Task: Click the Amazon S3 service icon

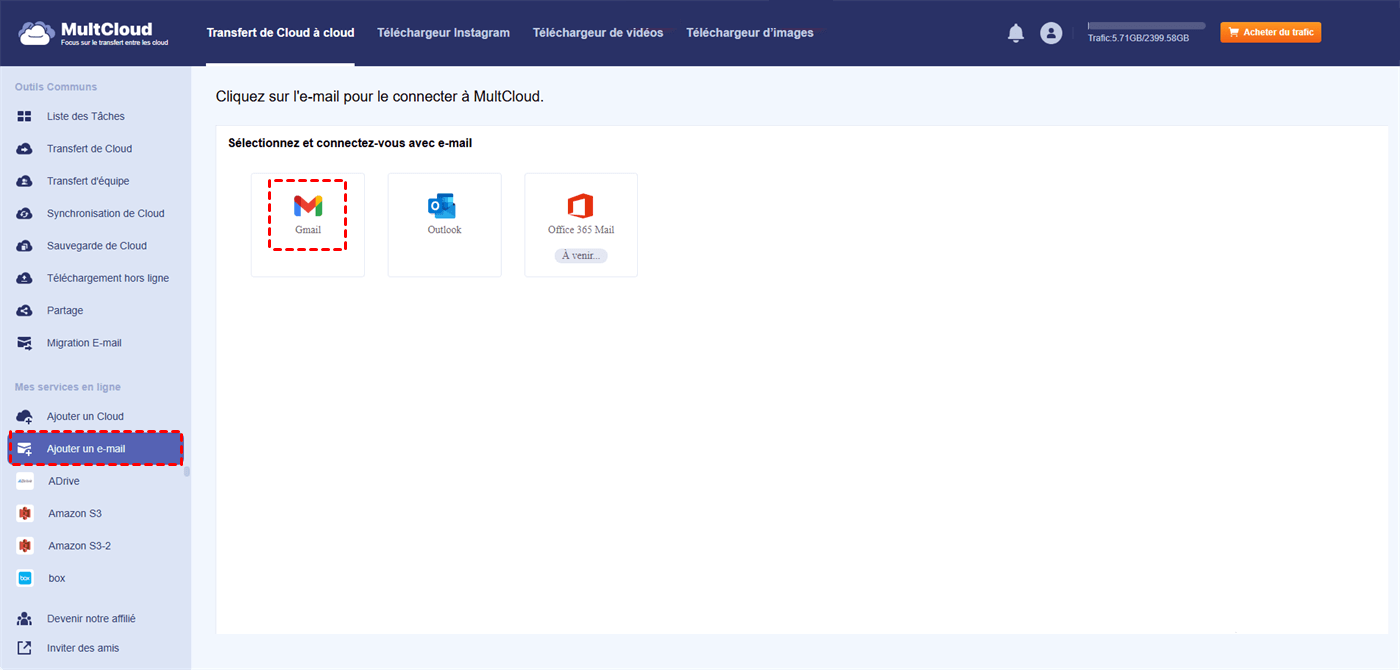Action: tap(25, 513)
